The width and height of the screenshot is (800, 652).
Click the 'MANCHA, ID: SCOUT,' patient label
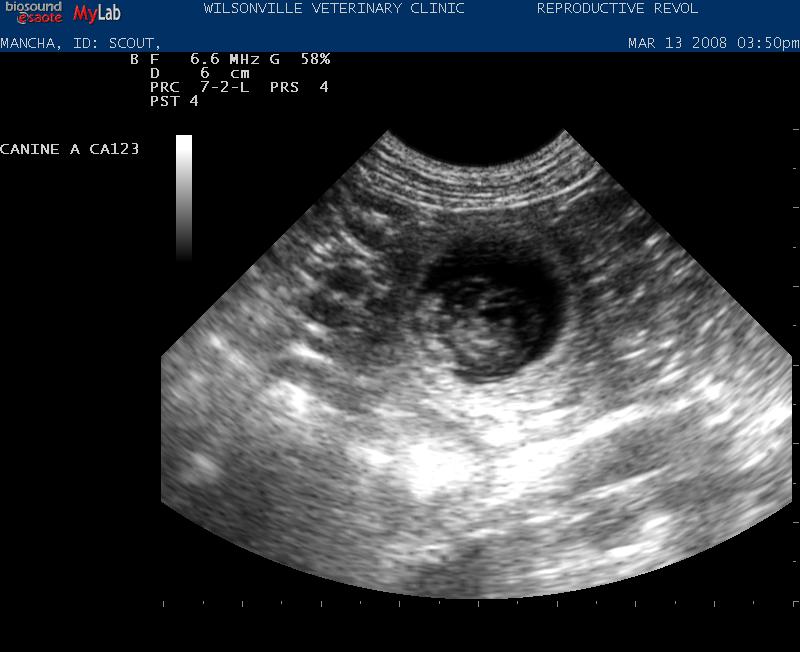coord(81,43)
